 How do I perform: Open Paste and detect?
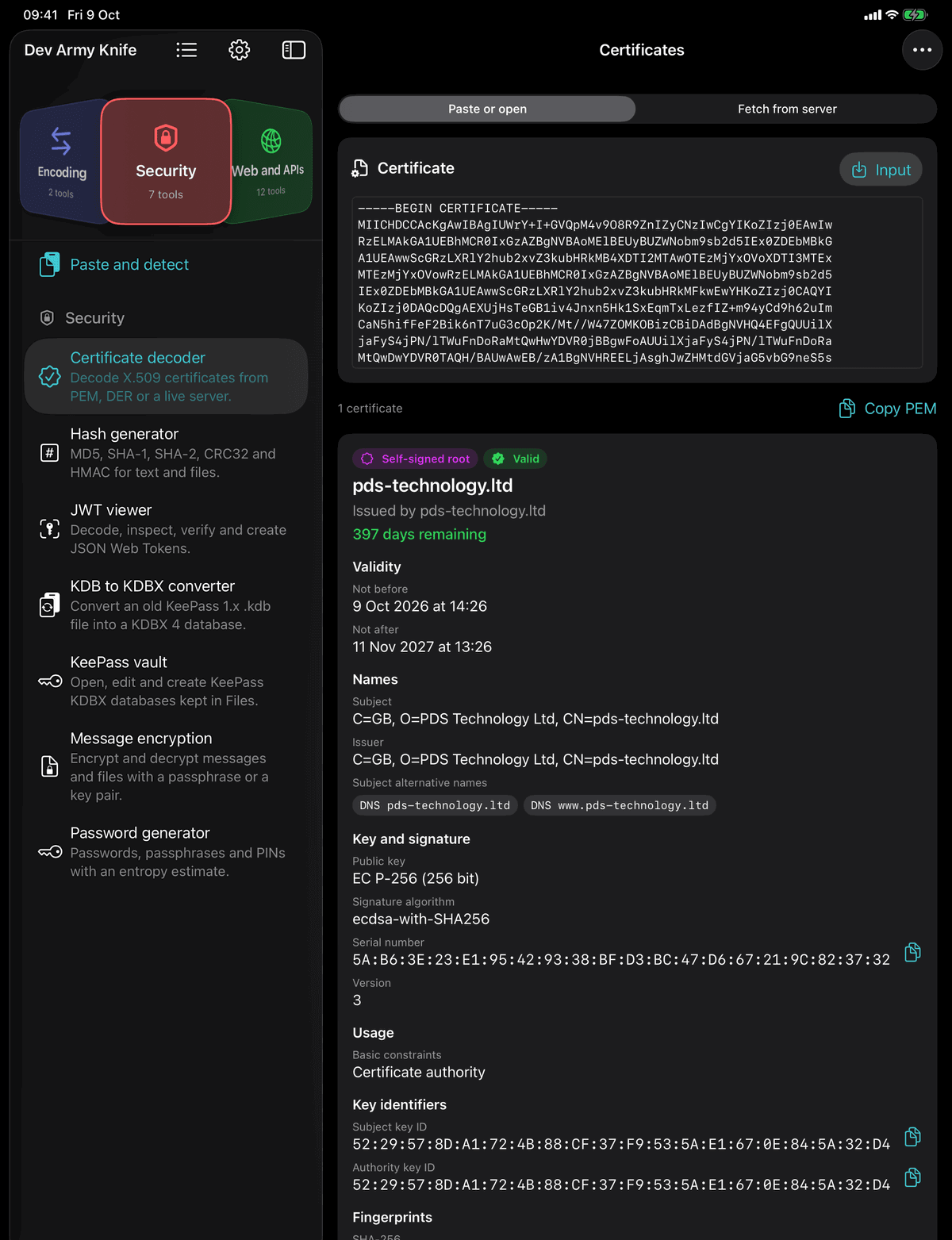[x=166, y=264]
